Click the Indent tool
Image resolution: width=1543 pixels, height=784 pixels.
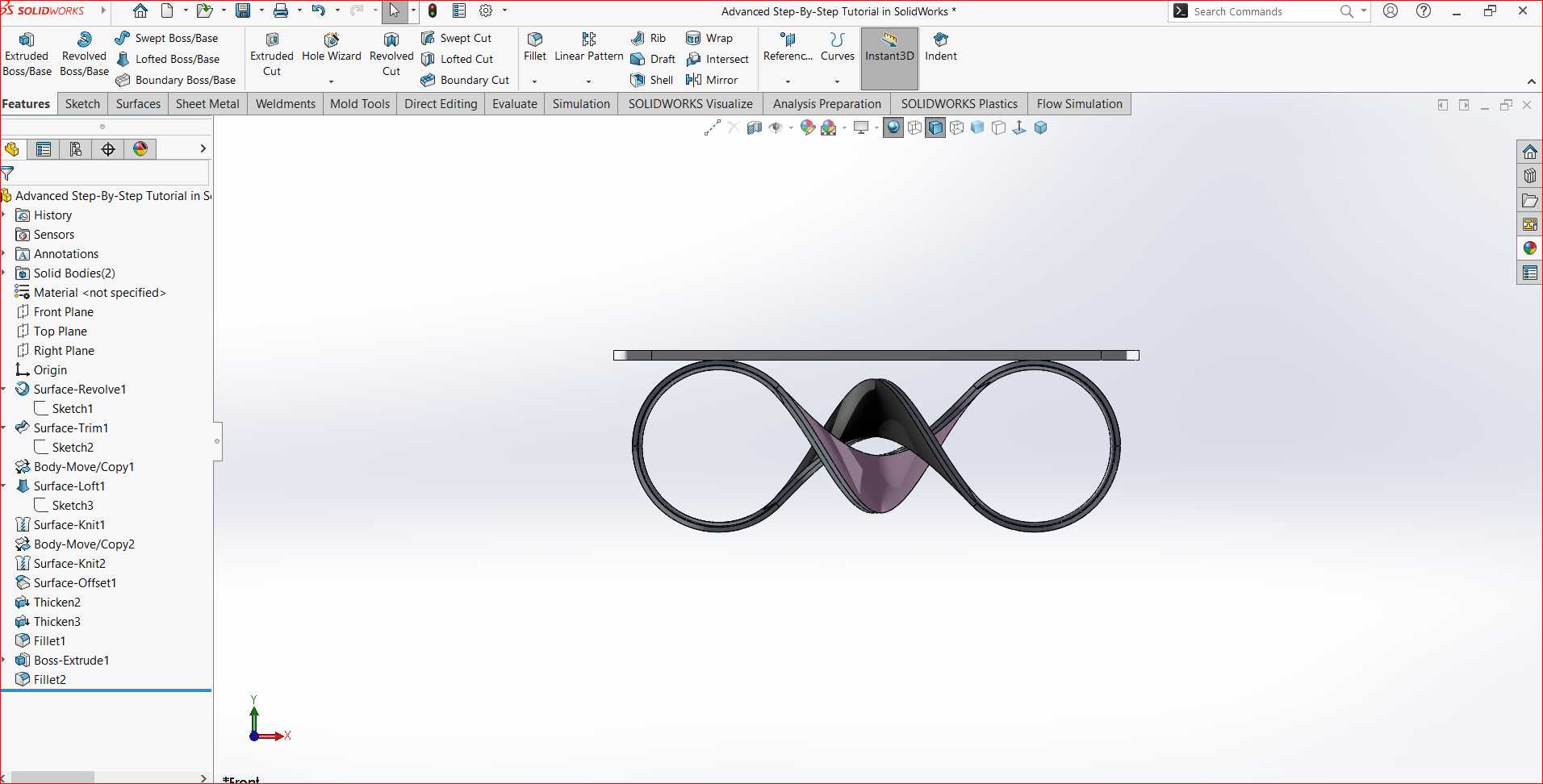[x=941, y=47]
